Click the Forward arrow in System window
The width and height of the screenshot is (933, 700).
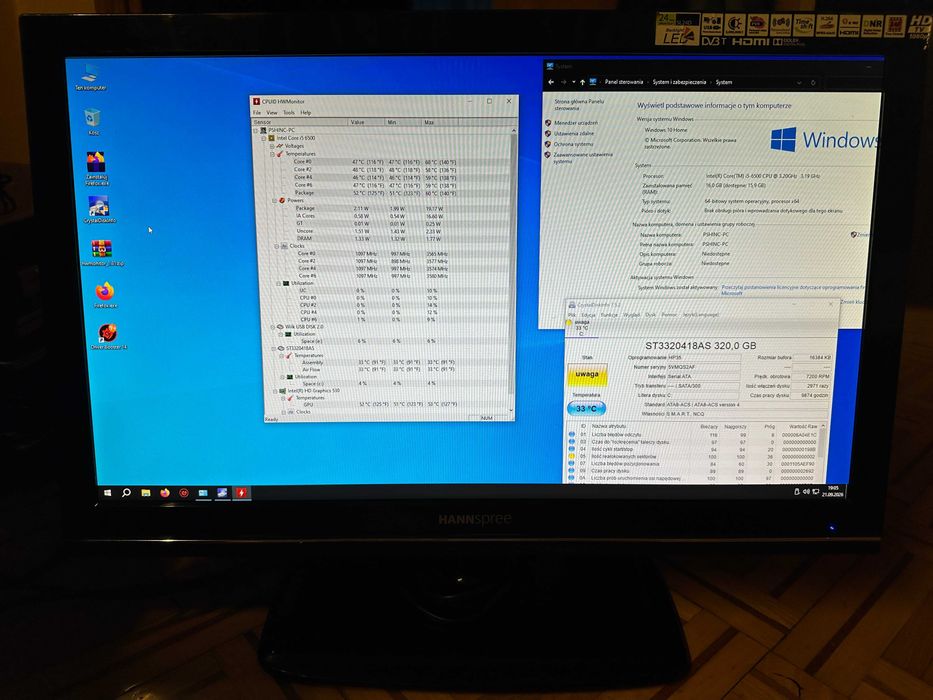(563, 82)
